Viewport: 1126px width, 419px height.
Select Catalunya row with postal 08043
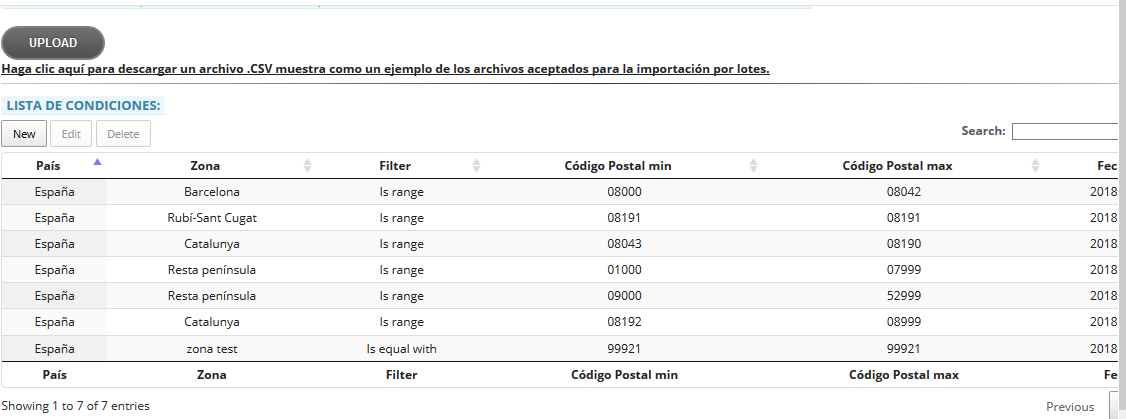[x=212, y=243]
